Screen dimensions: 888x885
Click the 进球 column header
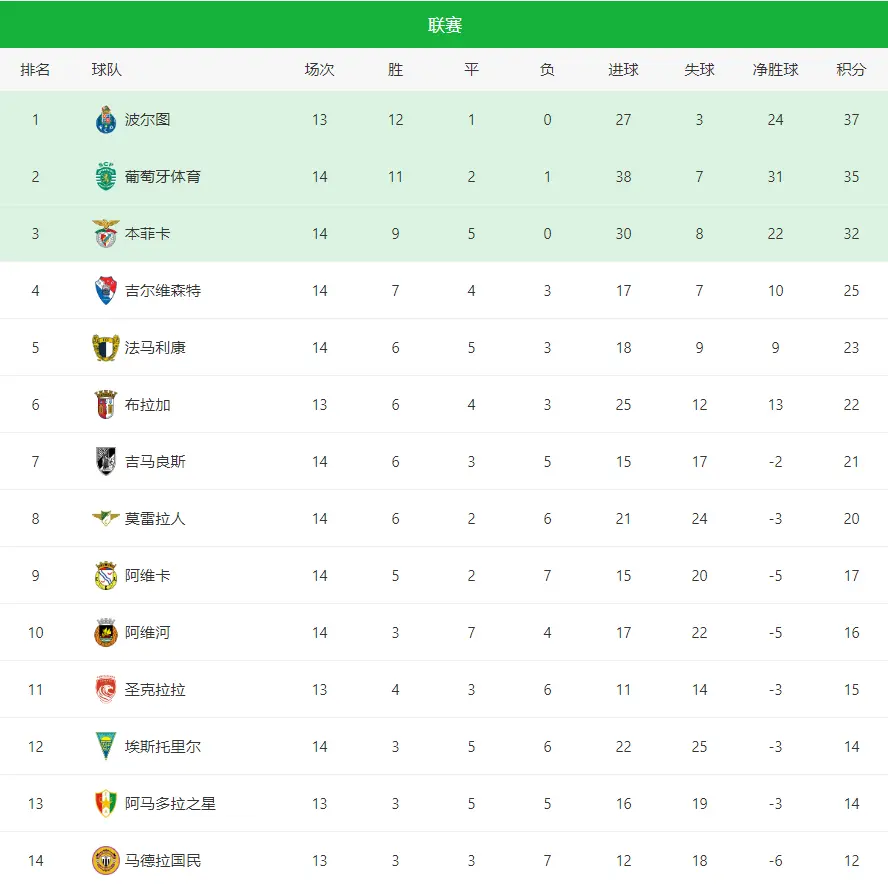point(623,70)
